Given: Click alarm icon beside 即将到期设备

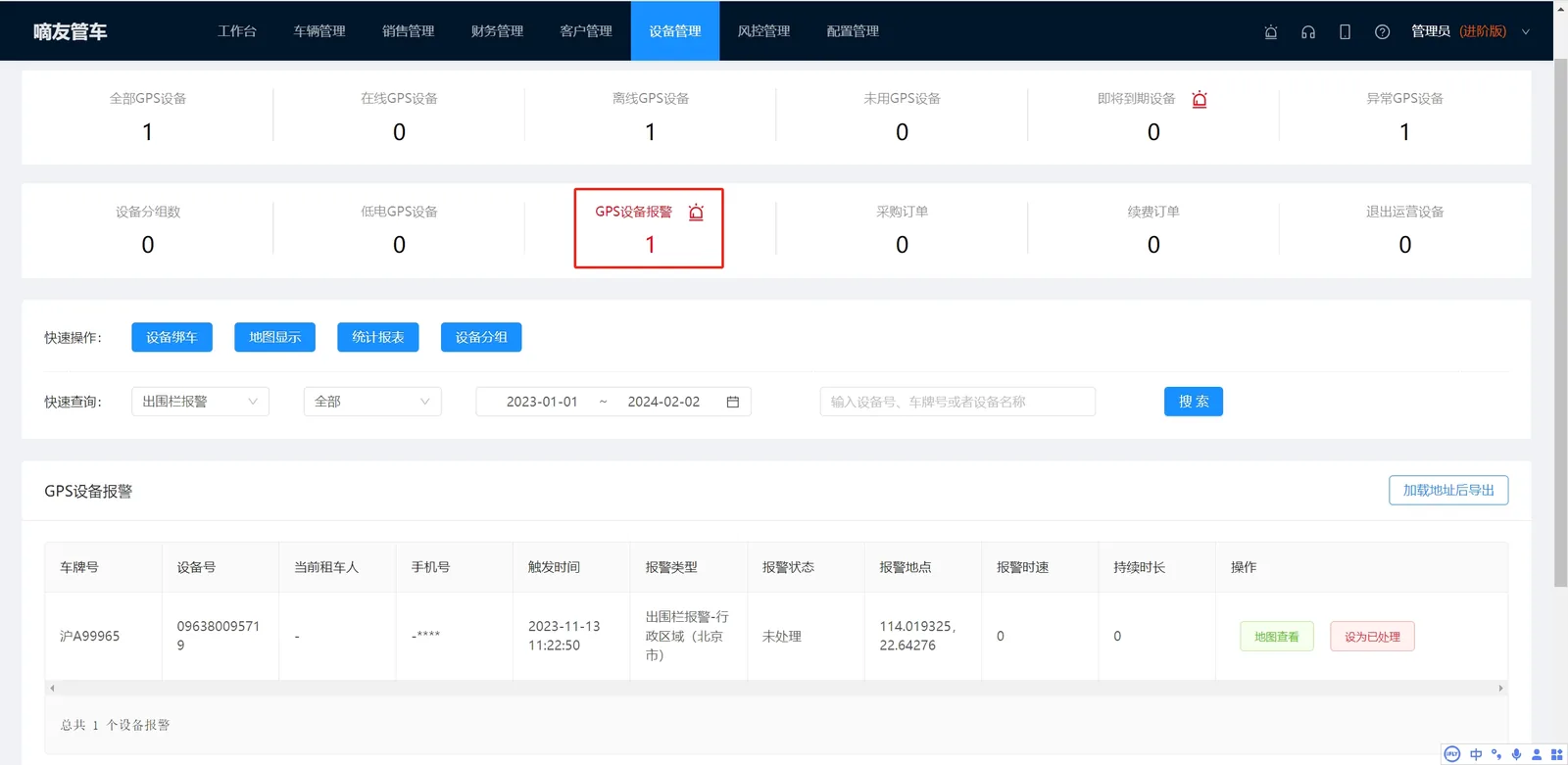Looking at the screenshot, I should pos(1200,99).
